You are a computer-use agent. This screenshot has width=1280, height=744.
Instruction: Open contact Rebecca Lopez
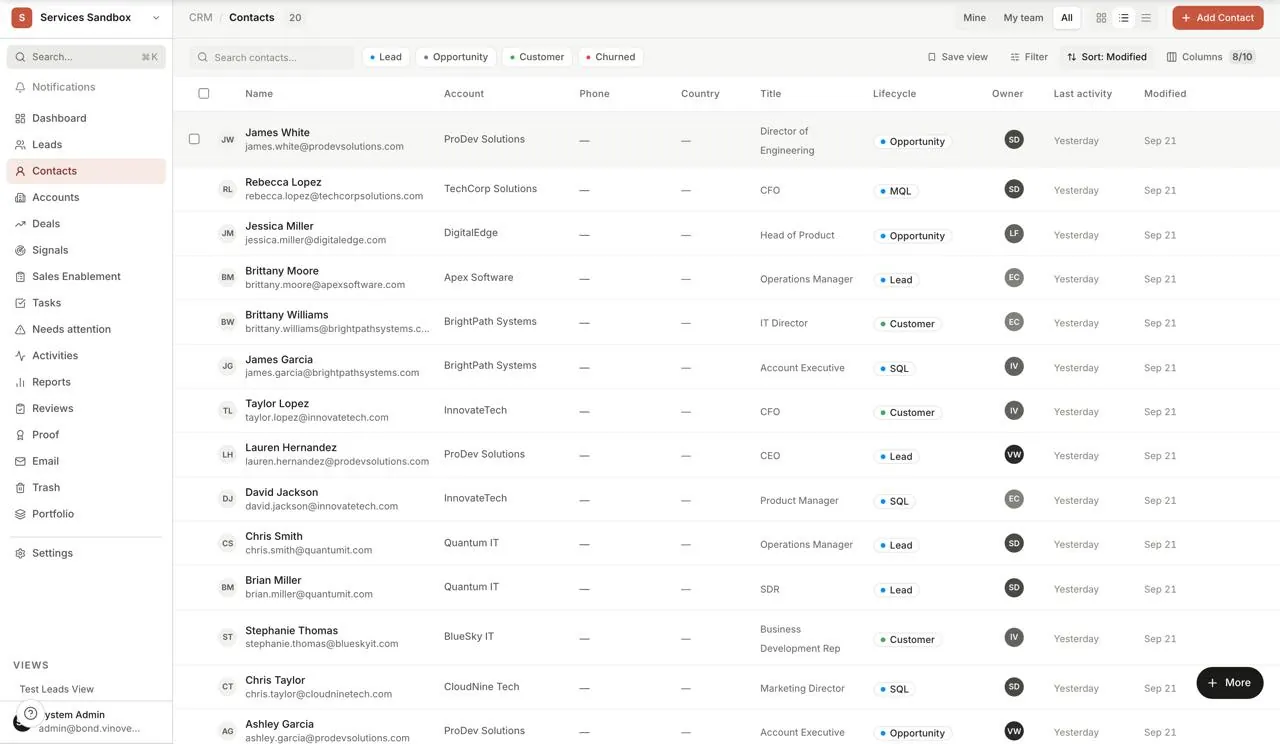(x=283, y=182)
